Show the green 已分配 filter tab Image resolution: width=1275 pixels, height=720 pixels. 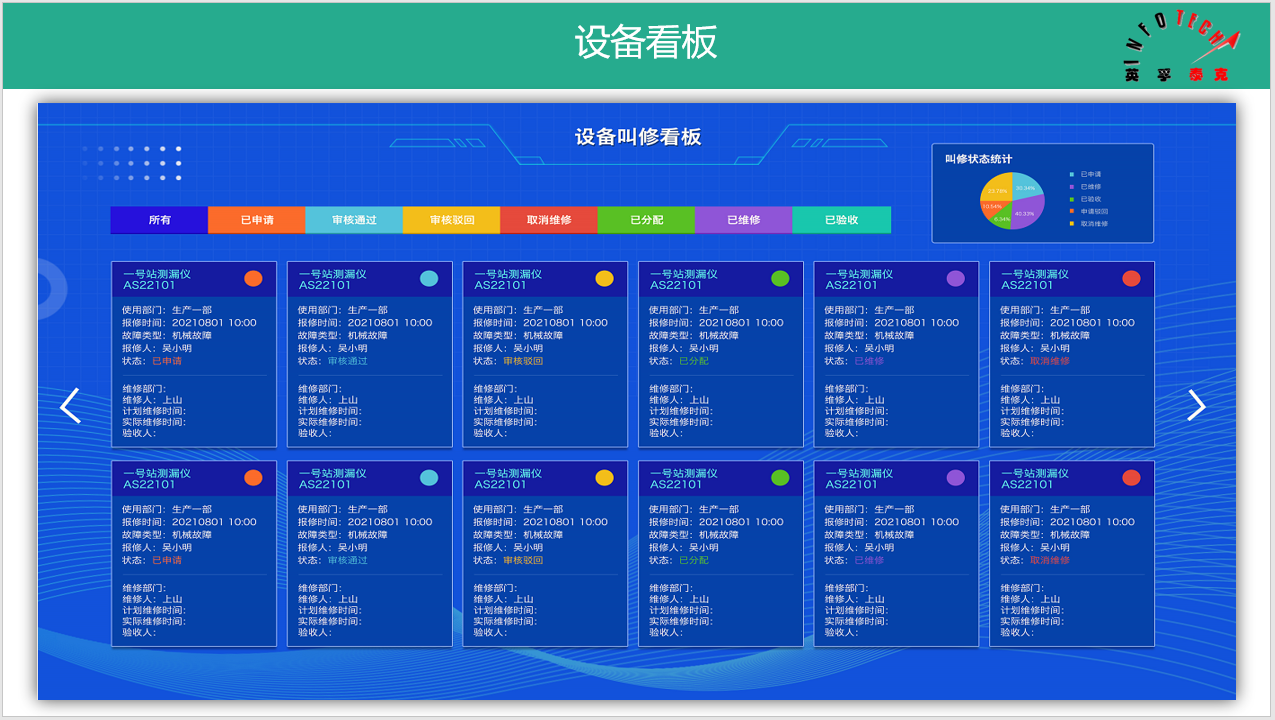click(646, 220)
